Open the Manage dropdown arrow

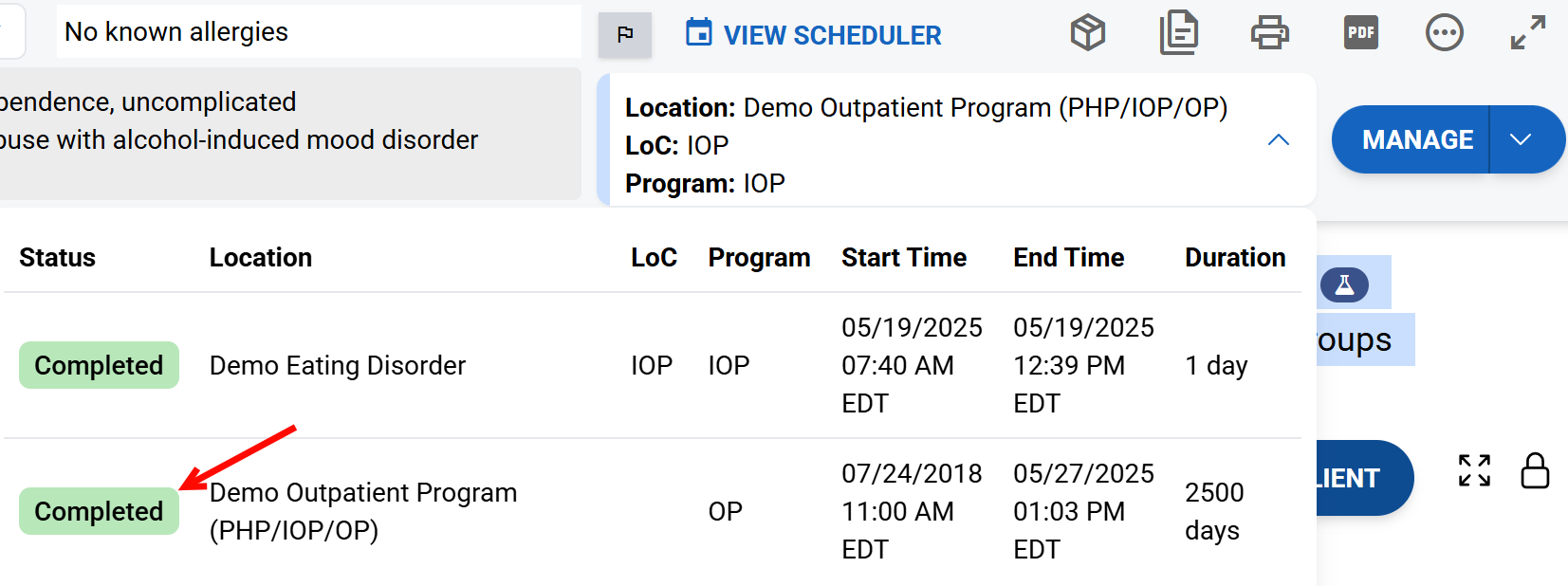(x=1521, y=140)
